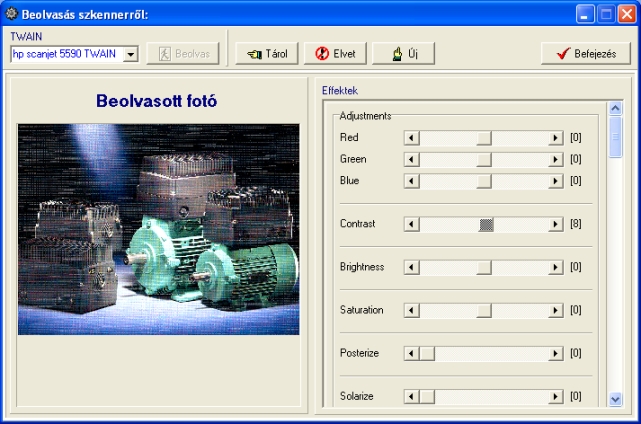The height and width of the screenshot is (424, 641).
Task: Click the Contrast slider thumb
Action: (x=486, y=224)
